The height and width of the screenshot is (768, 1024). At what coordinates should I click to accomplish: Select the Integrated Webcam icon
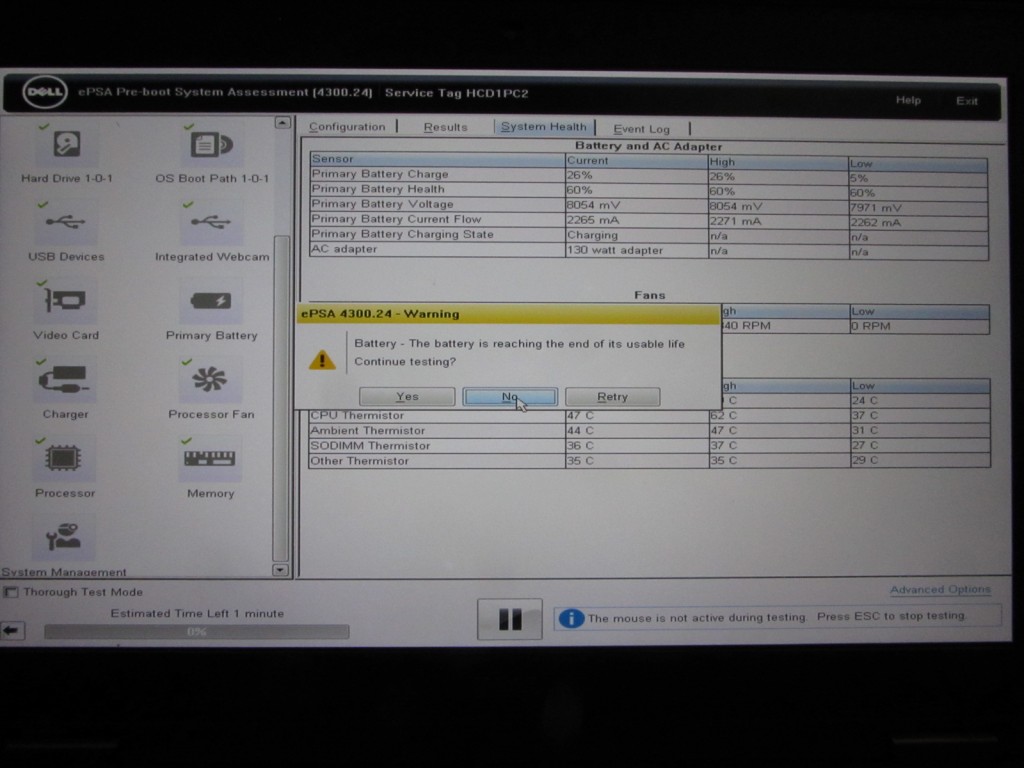coord(210,223)
